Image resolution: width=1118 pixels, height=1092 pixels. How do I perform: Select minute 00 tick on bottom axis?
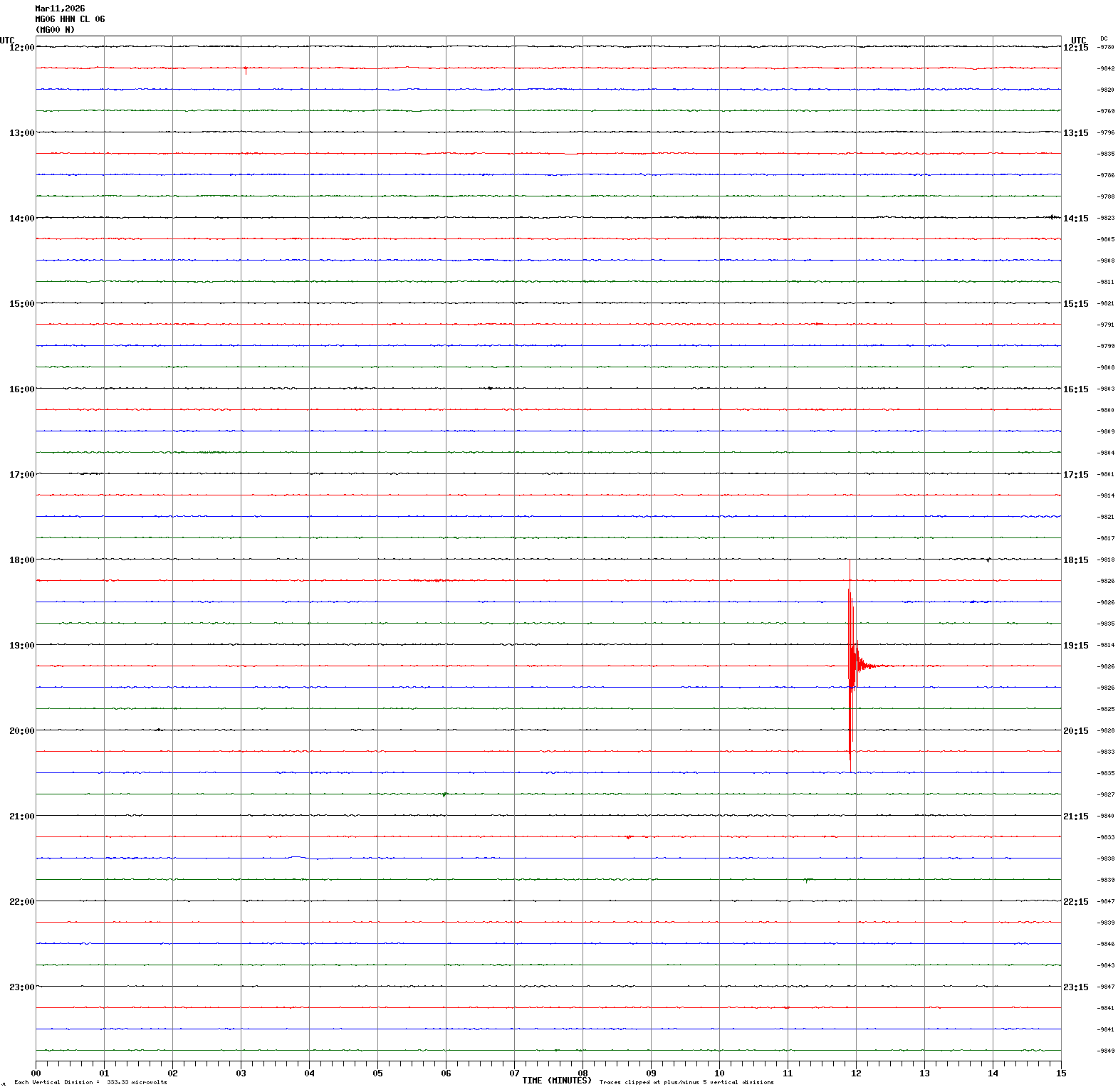tap(36, 1073)
